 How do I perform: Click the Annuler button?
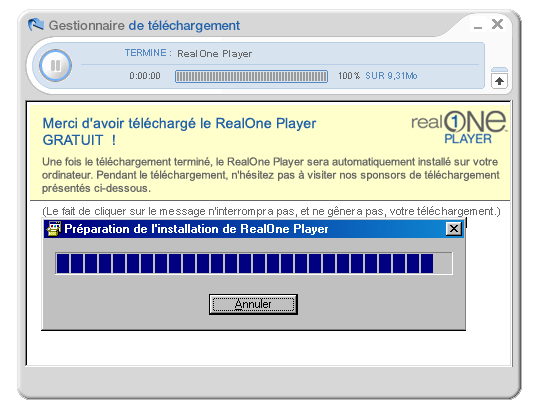pyautogui.click(x=253, y=304)
